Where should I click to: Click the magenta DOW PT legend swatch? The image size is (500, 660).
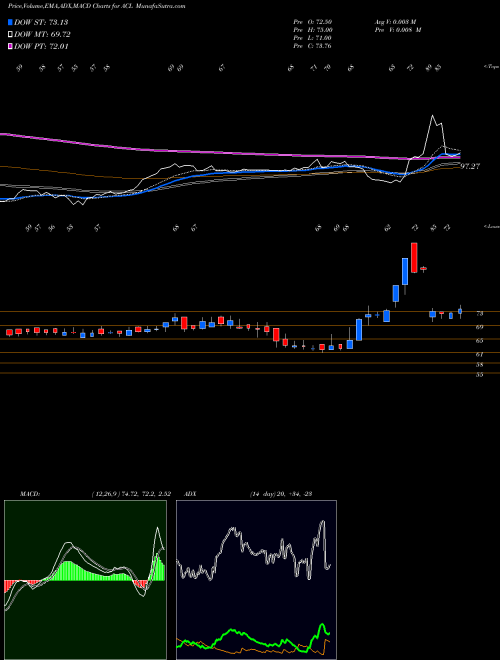[11, 47]
